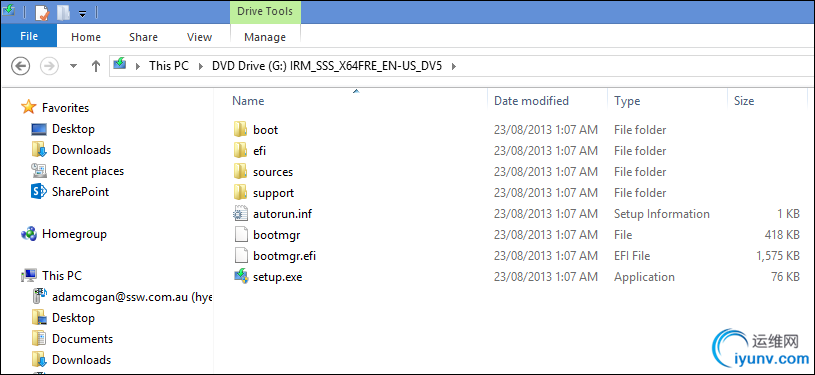Open Downloads under Favorites
This screenshot has height=375, width=815.
[x=82, y=150]
